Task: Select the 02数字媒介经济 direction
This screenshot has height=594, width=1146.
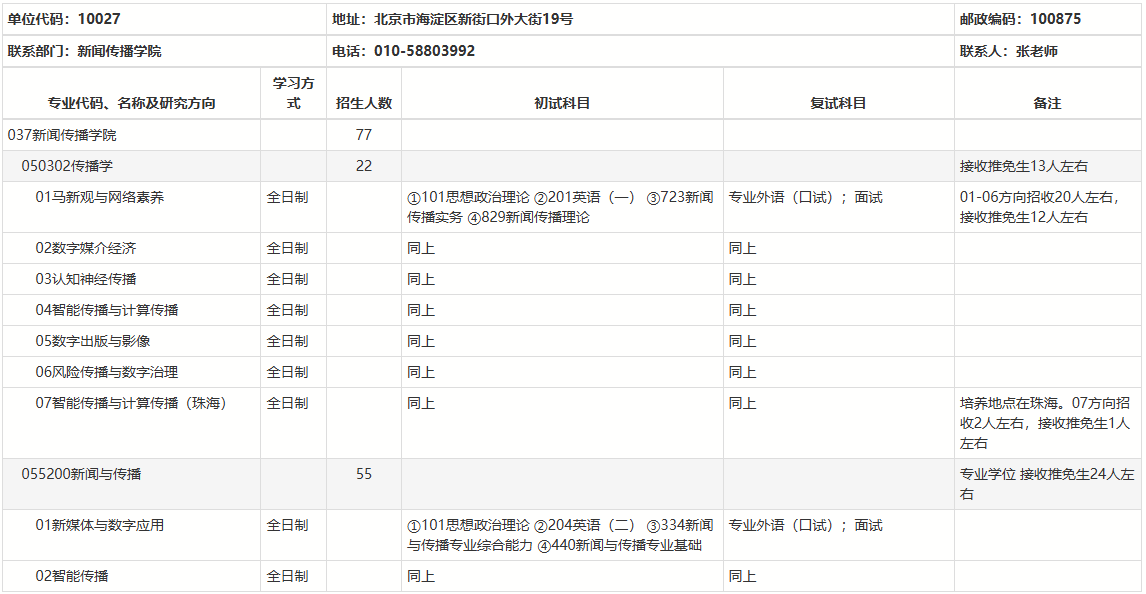Action: coord(86,248)
